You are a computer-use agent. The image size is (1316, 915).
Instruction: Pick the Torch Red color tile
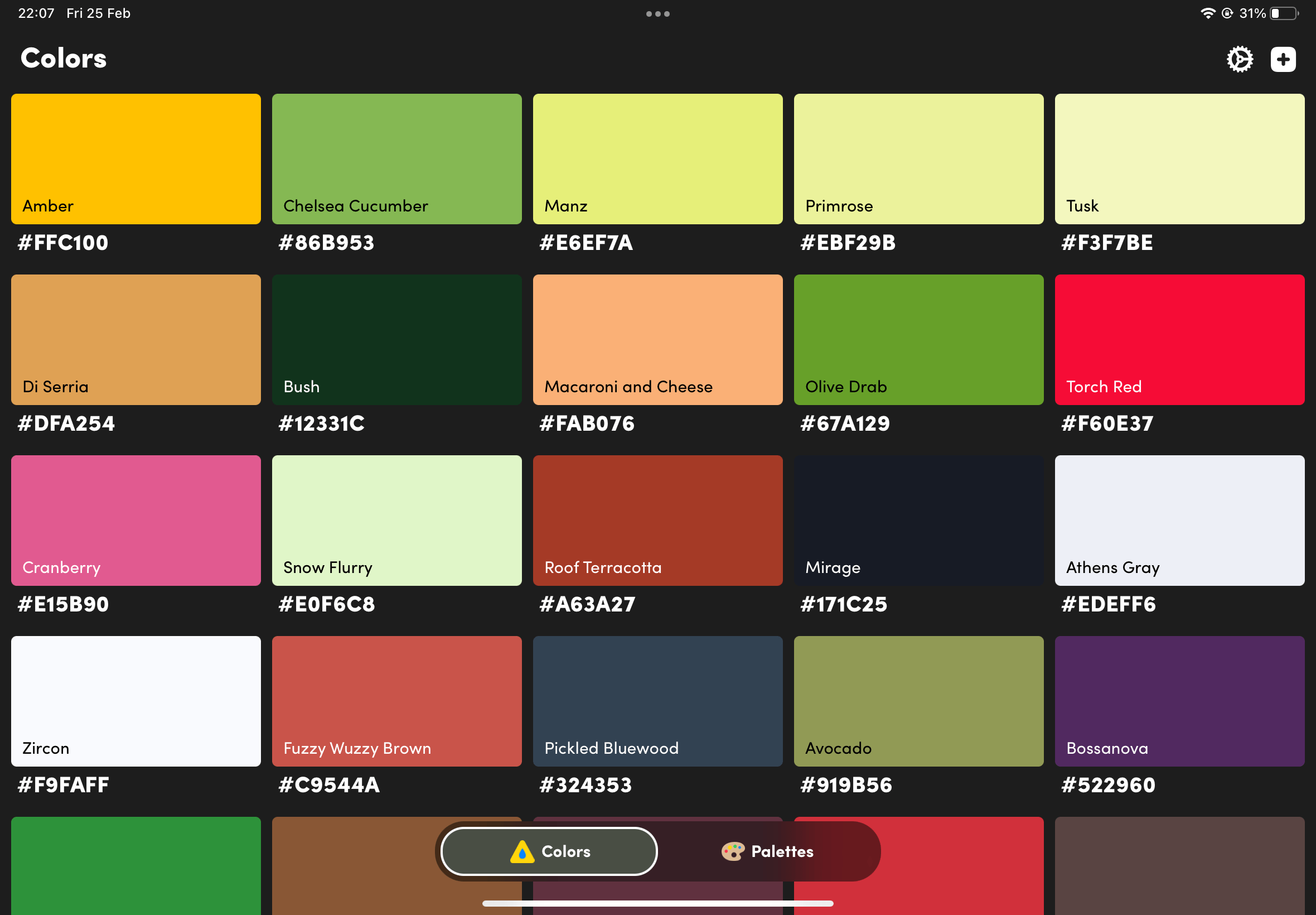tap(1179, 339)
